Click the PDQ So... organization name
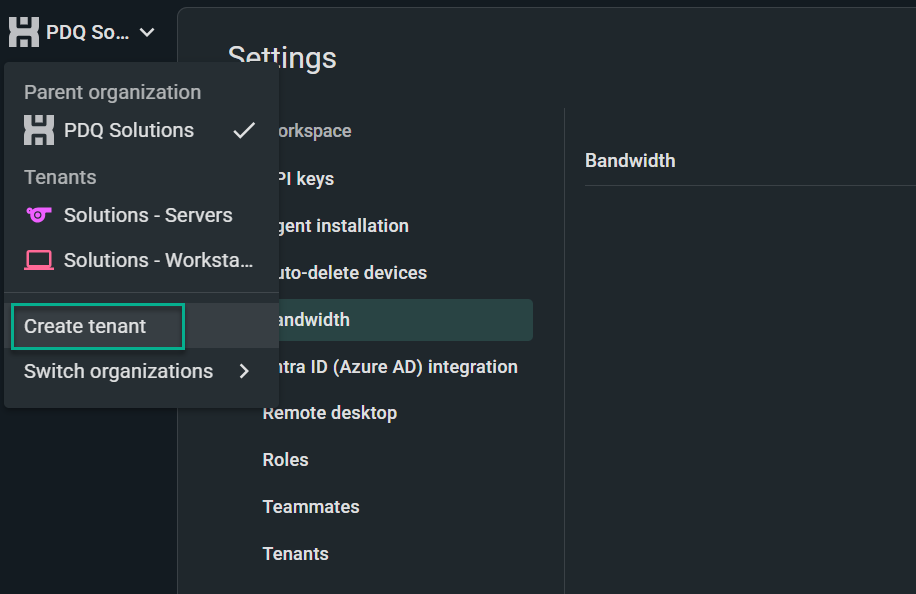This screenshot has height=594, width=916. 88,32
